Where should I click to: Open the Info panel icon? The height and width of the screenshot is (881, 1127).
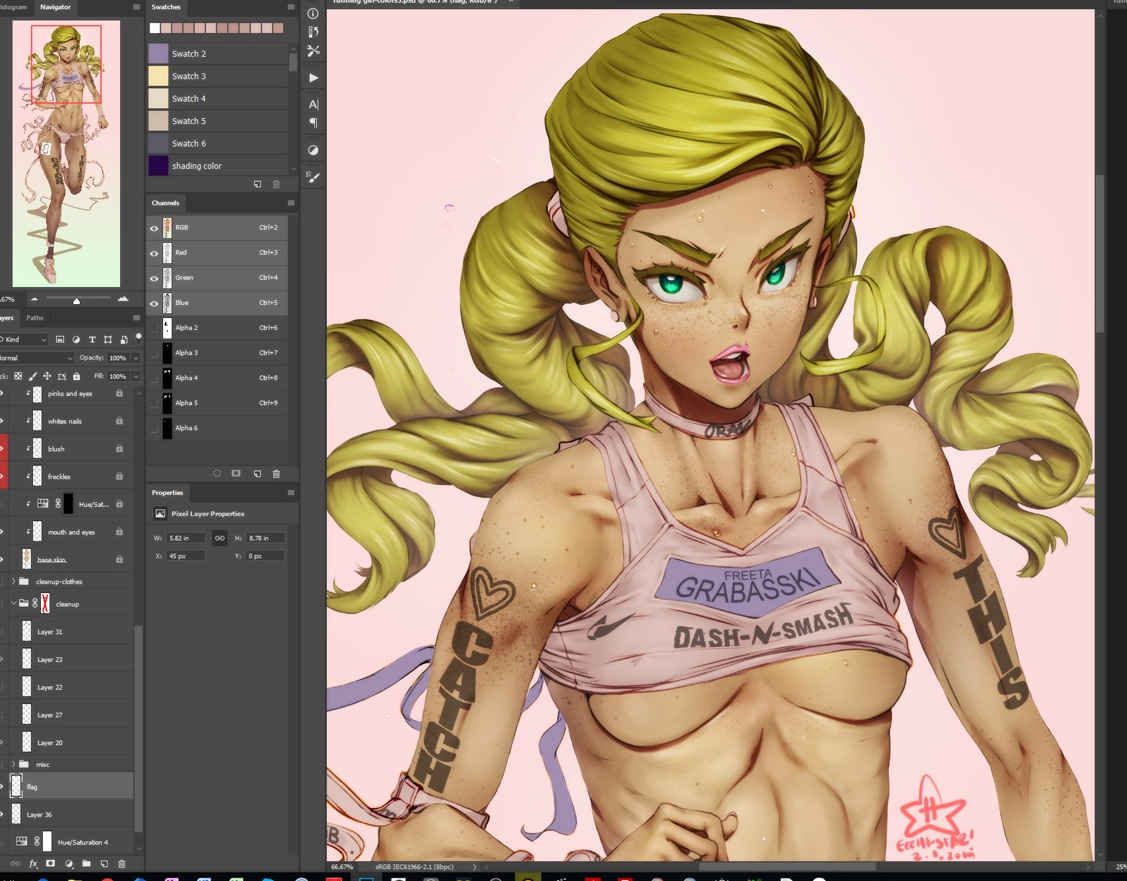coord(313,13)
